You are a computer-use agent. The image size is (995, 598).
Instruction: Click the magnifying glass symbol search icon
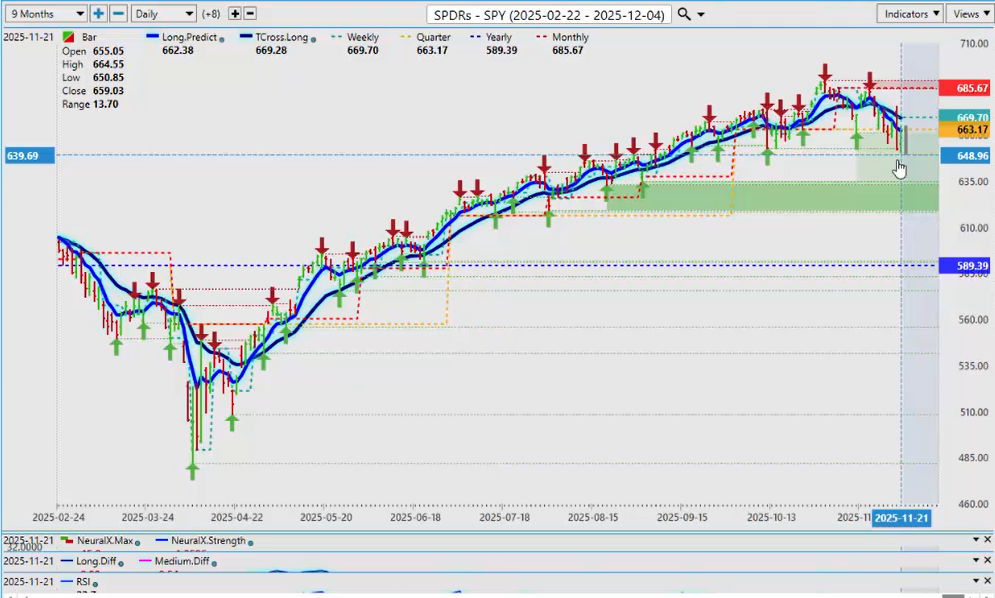click(x=684, y=14)
